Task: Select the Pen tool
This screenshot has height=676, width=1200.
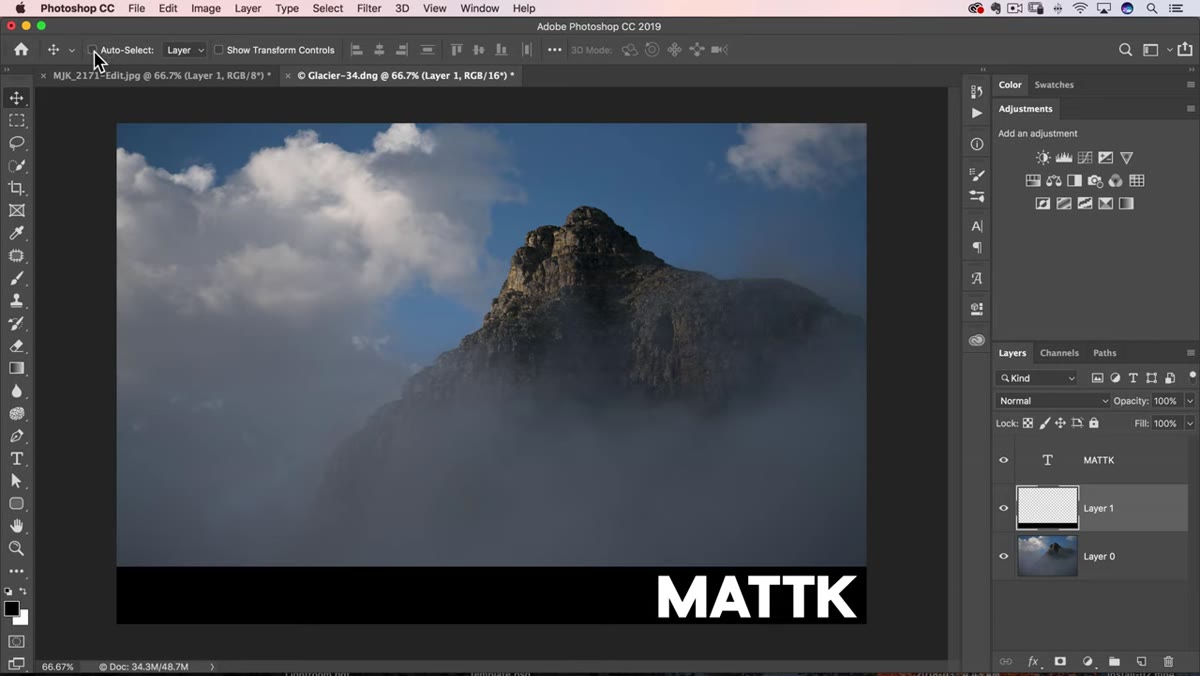Action: click(x=16, y=436)
